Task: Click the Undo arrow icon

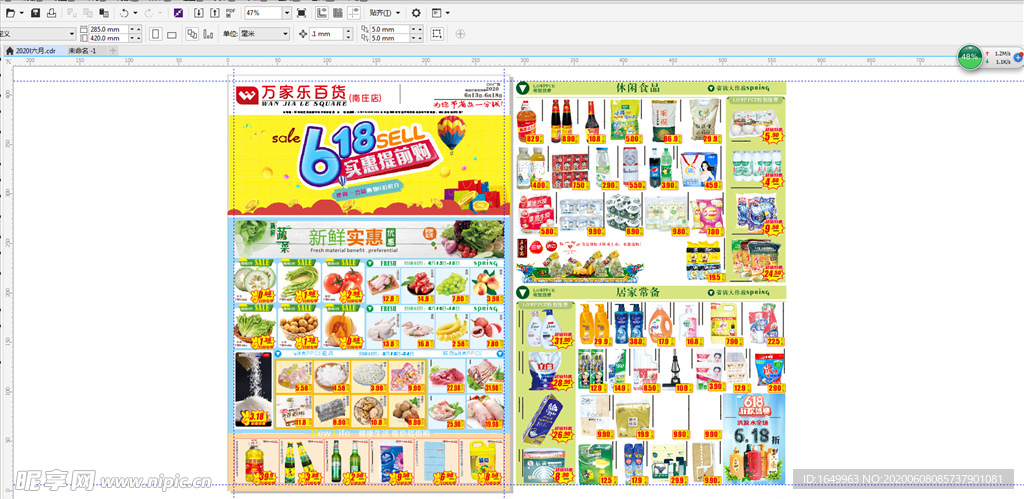Action: point(124,13)
